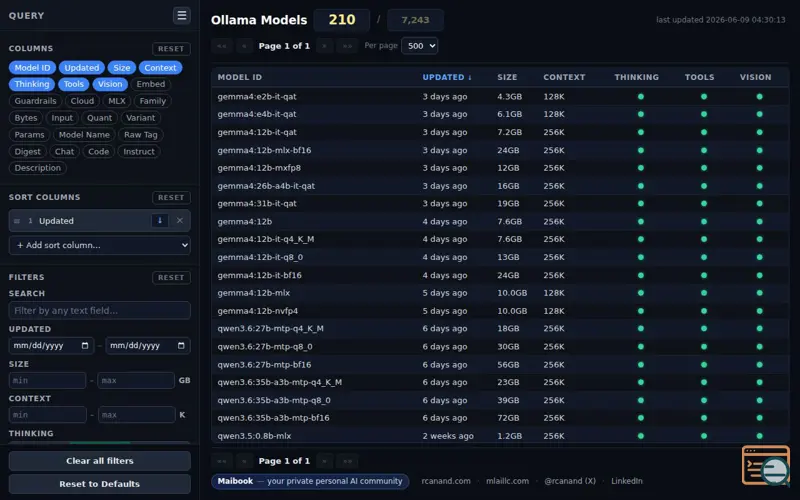Sort table by Updated header
Viewport: 800px width, 500px height.
click(x=447, y=77)
